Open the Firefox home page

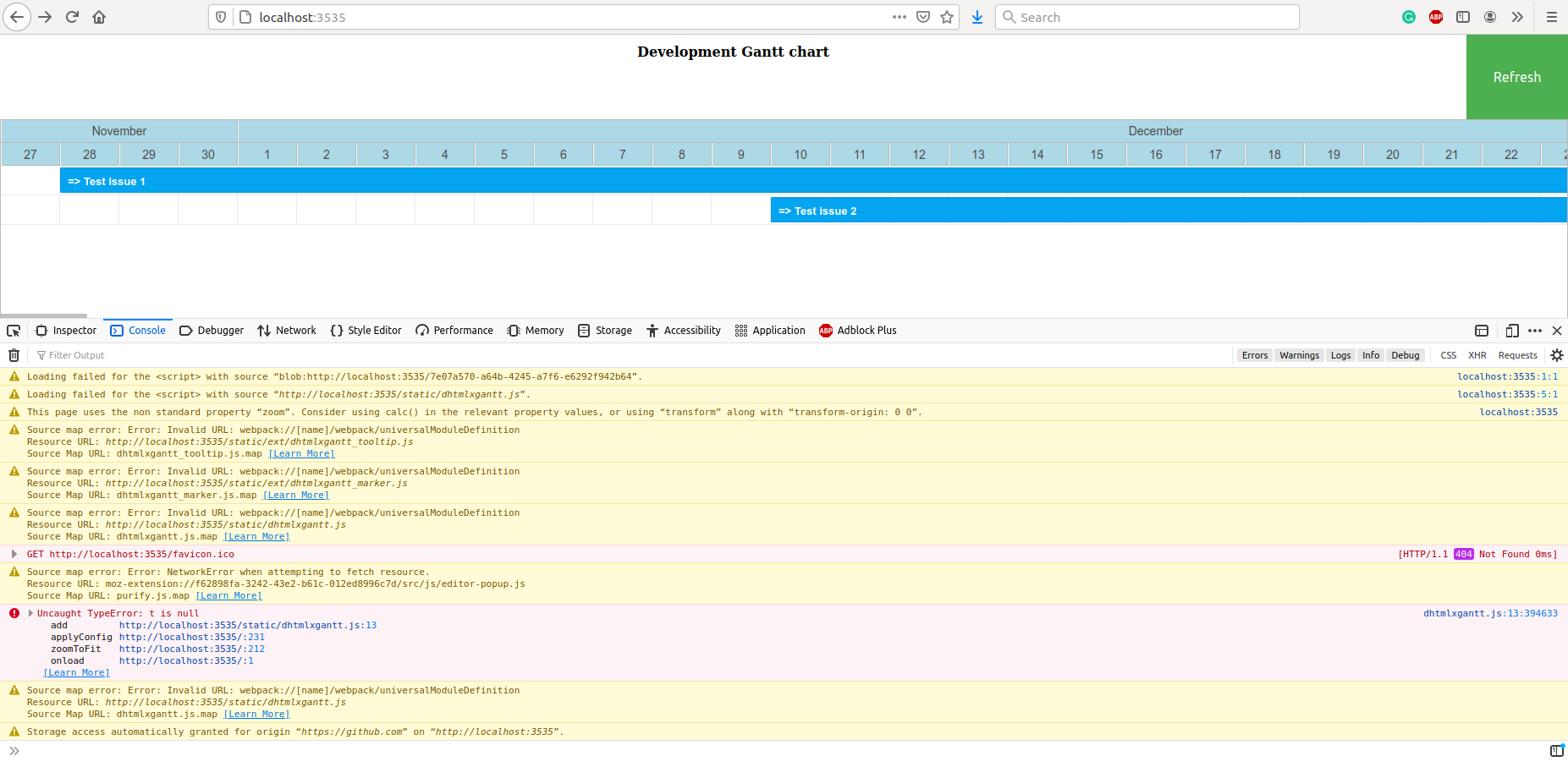coord(99,17)
